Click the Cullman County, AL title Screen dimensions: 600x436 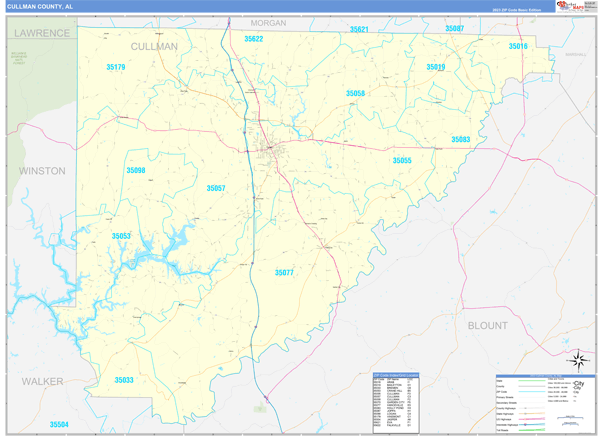click(43, 6)
